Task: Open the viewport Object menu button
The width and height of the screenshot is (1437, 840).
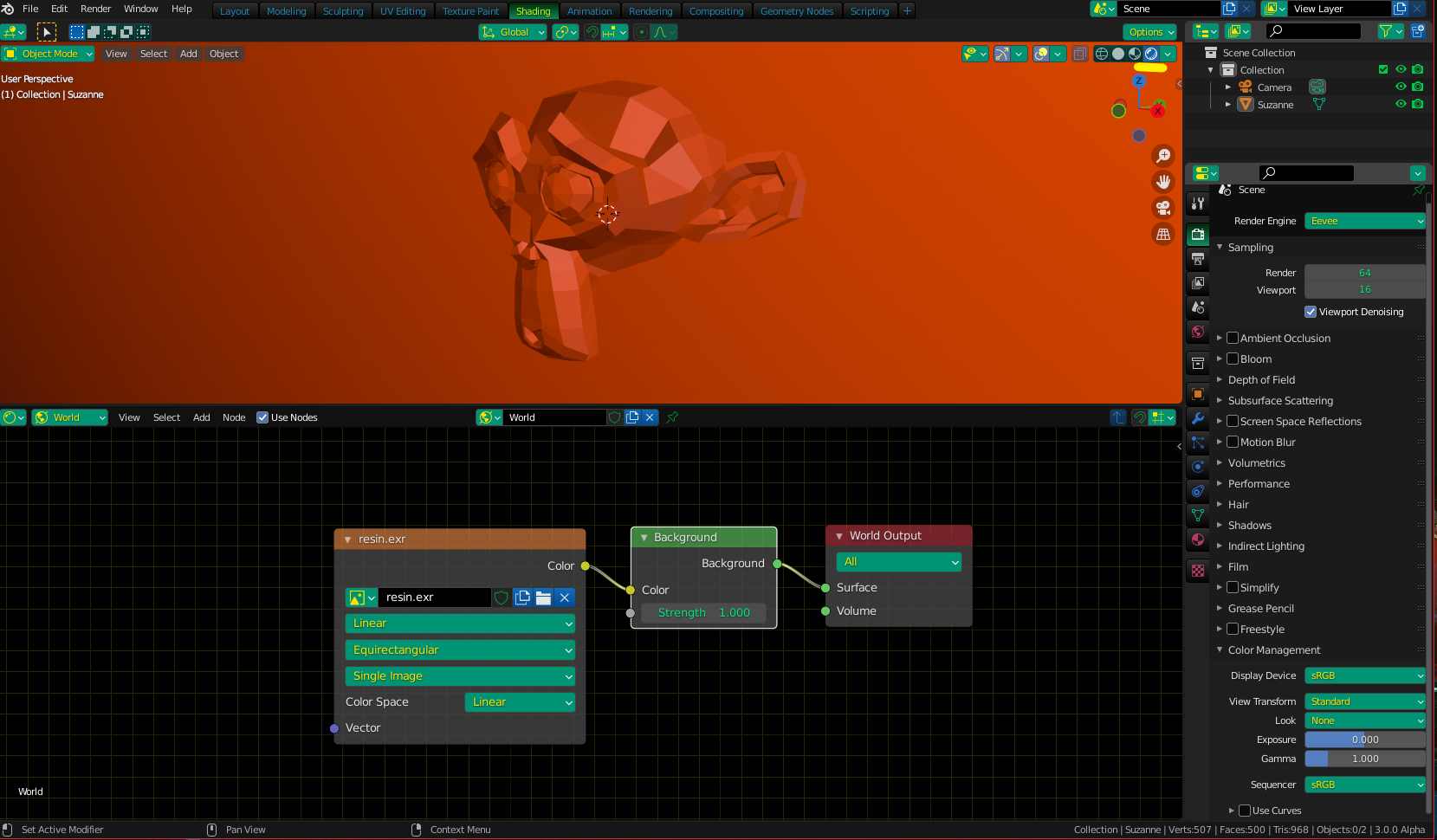Action: [223, 54]
